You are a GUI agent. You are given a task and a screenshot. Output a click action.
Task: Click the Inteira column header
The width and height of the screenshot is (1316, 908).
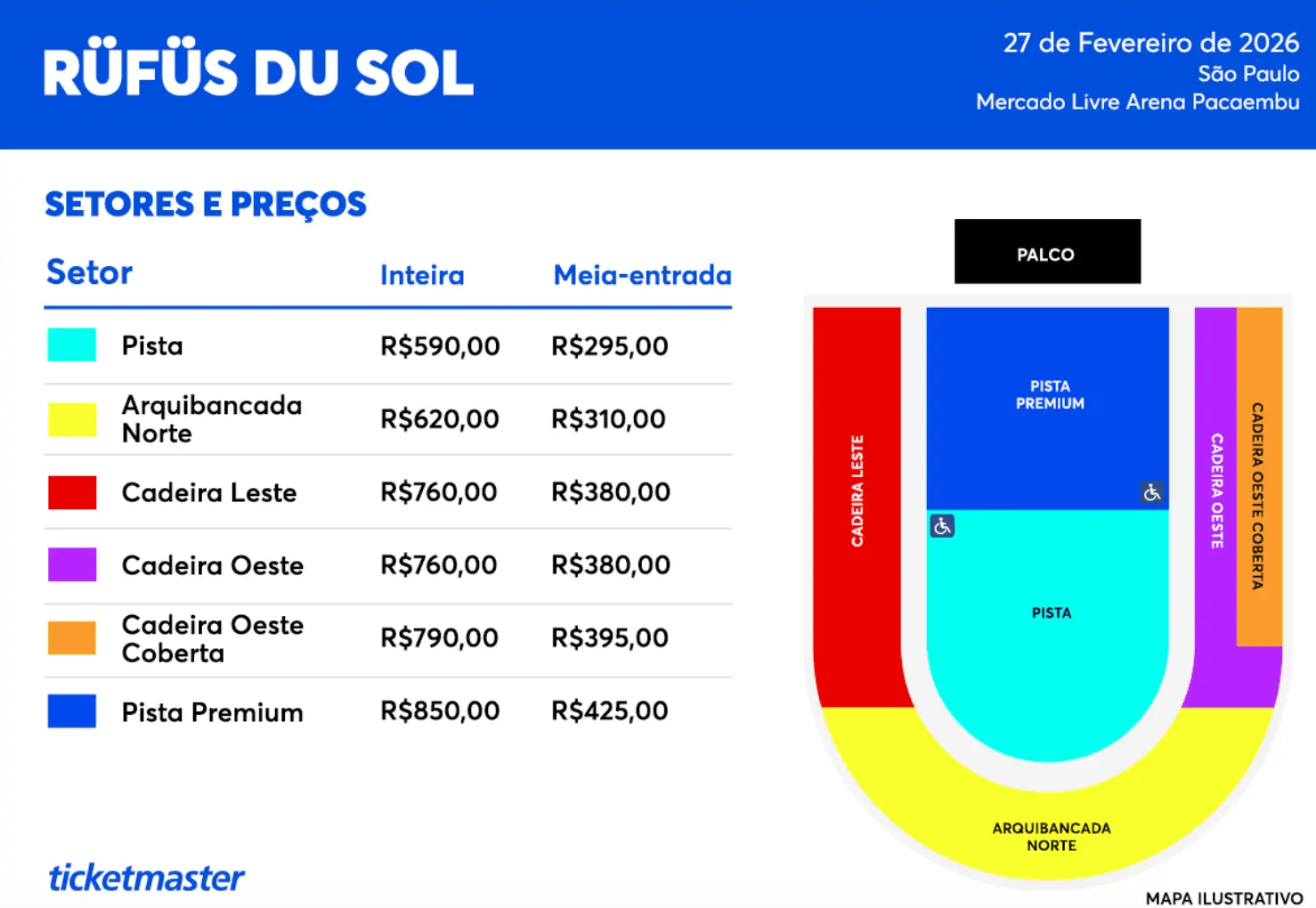pyautogui.click(x=422, y=275)
